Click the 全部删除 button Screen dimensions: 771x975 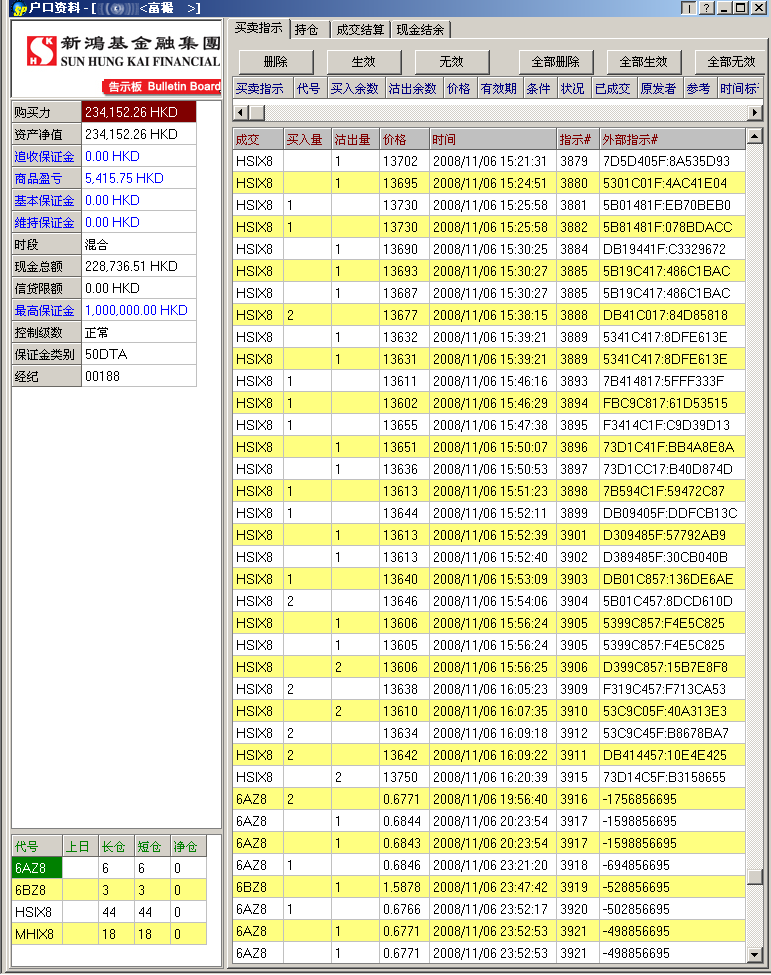click(x=555, y=62)
